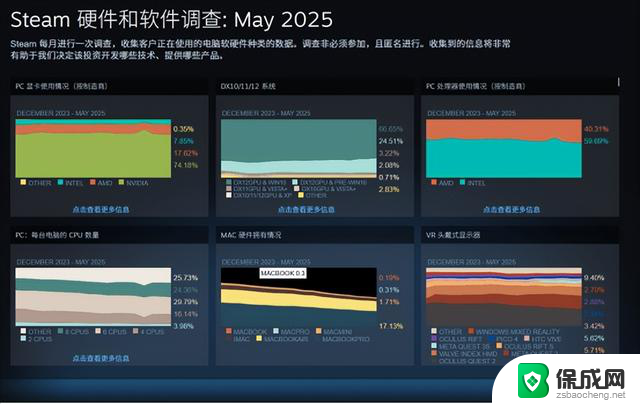The image size is (640, 404).
Task: Click the MACPRO legend swatch
Action: coord(276,331)
